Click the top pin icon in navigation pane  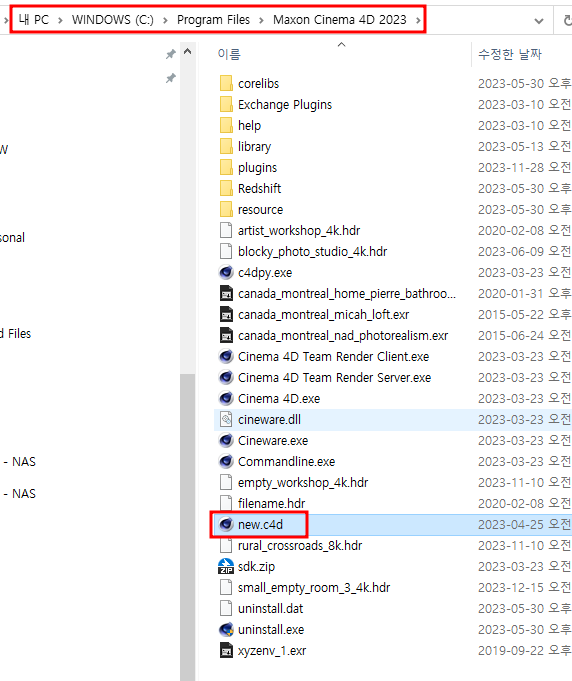tap(170, 54)
